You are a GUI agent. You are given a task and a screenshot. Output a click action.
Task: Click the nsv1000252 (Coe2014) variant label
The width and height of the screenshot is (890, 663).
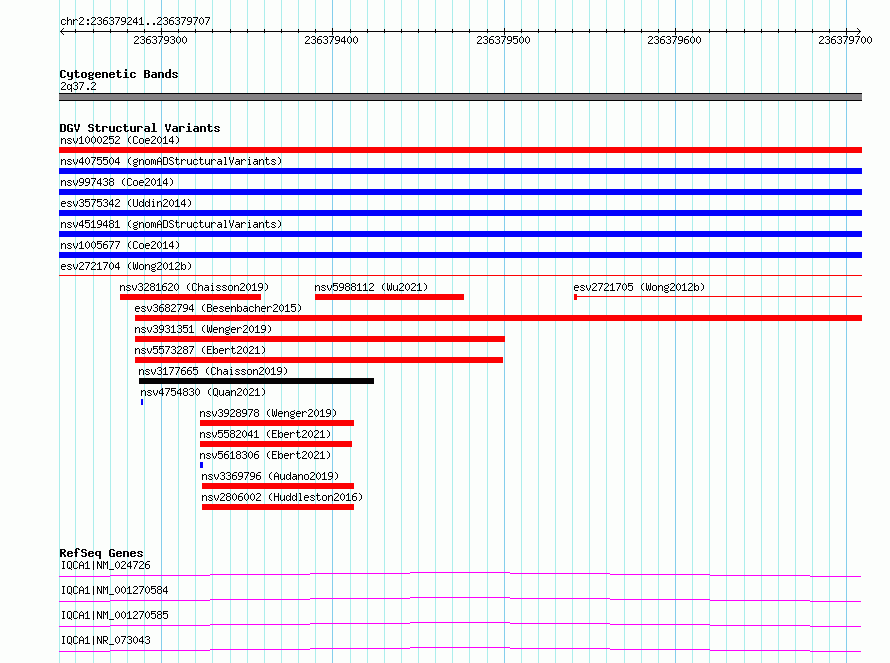tap(120, 140)
